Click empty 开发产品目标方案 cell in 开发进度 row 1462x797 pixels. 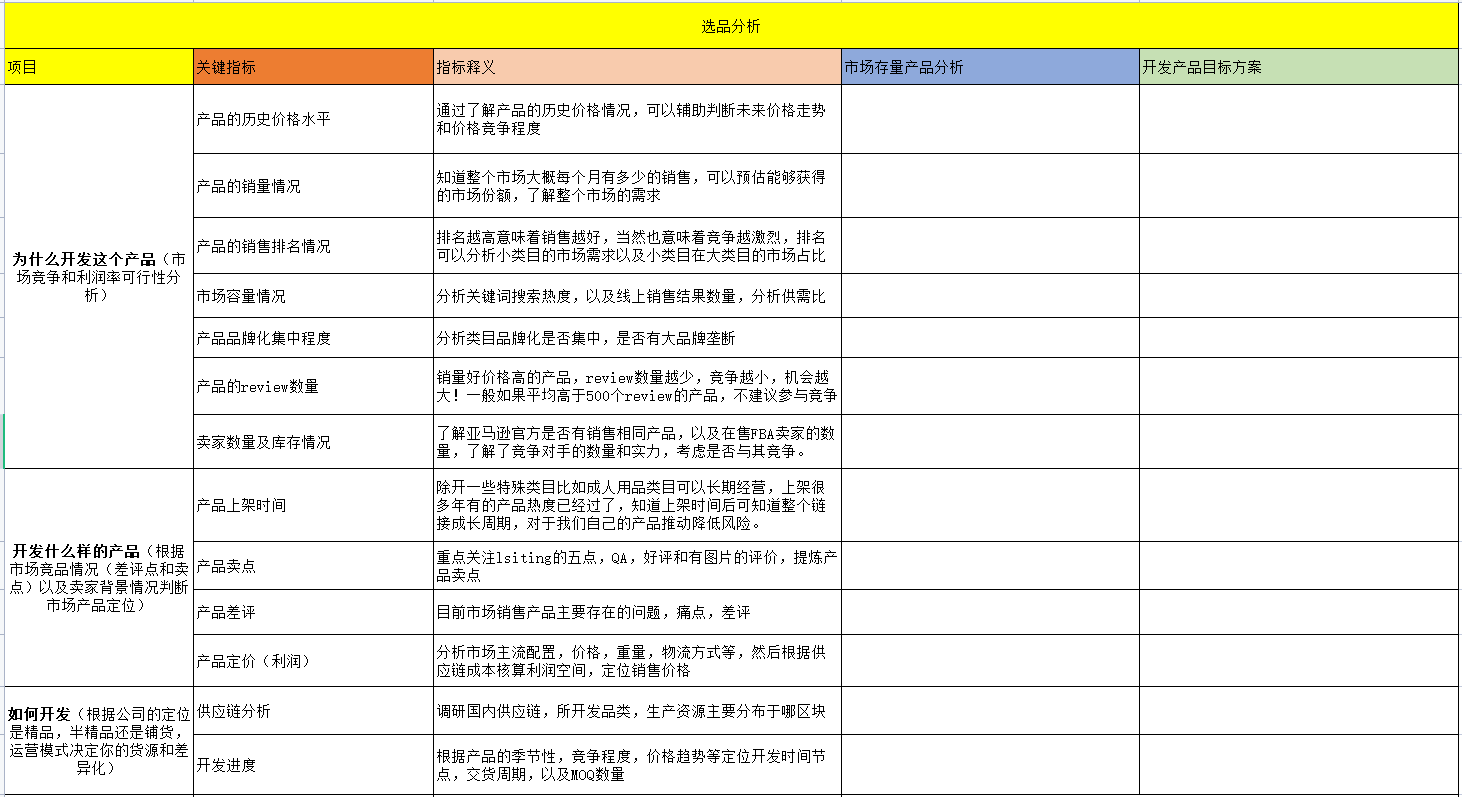1299,765
